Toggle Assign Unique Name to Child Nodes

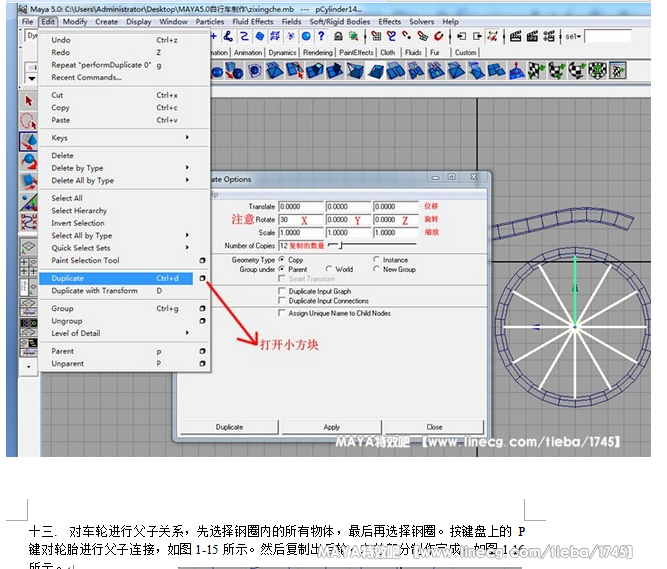click(281, 313)
